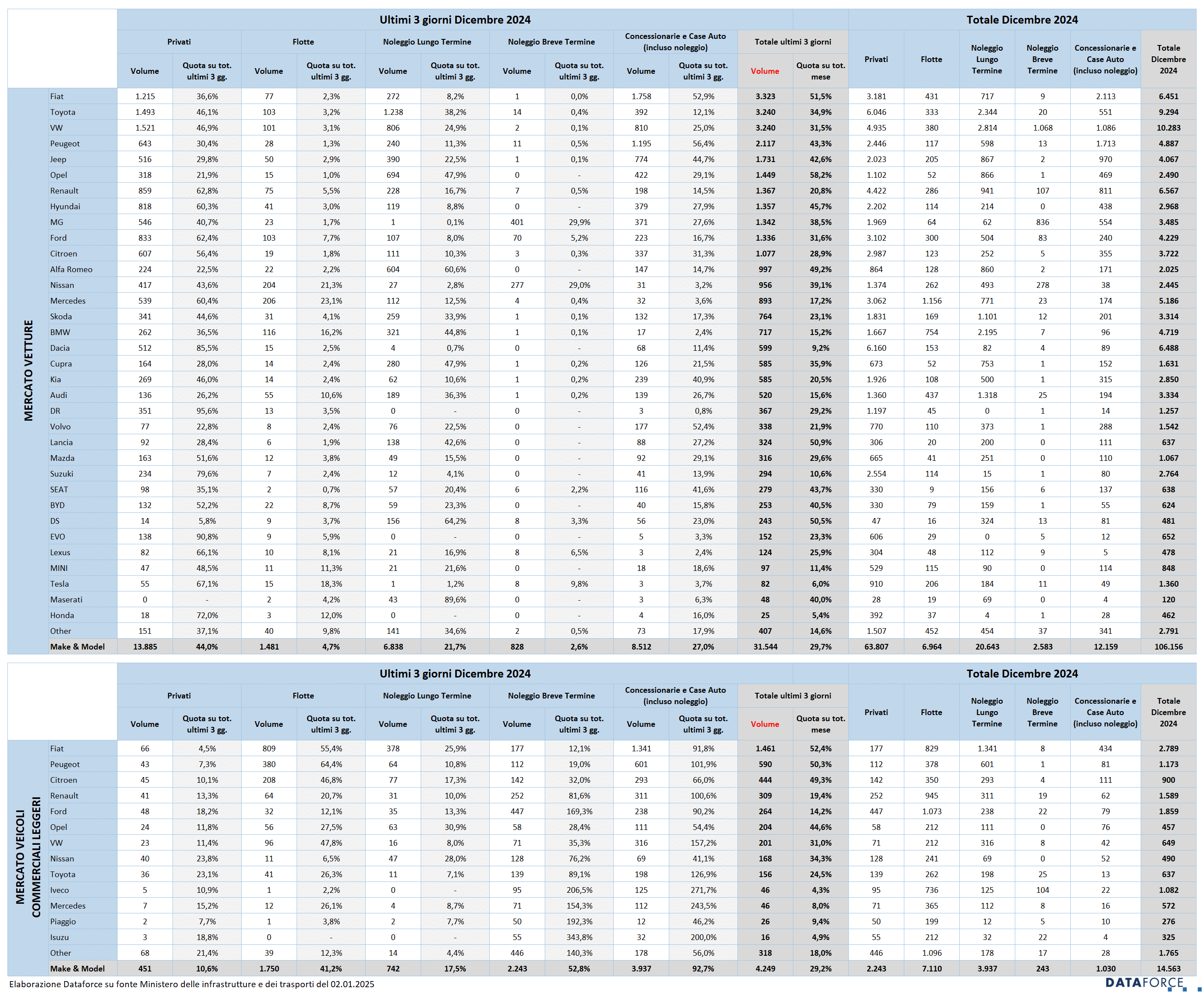Click the Maserati brand name
The width and height of the screenshot is (1204, 992).
tap(66, 599)
